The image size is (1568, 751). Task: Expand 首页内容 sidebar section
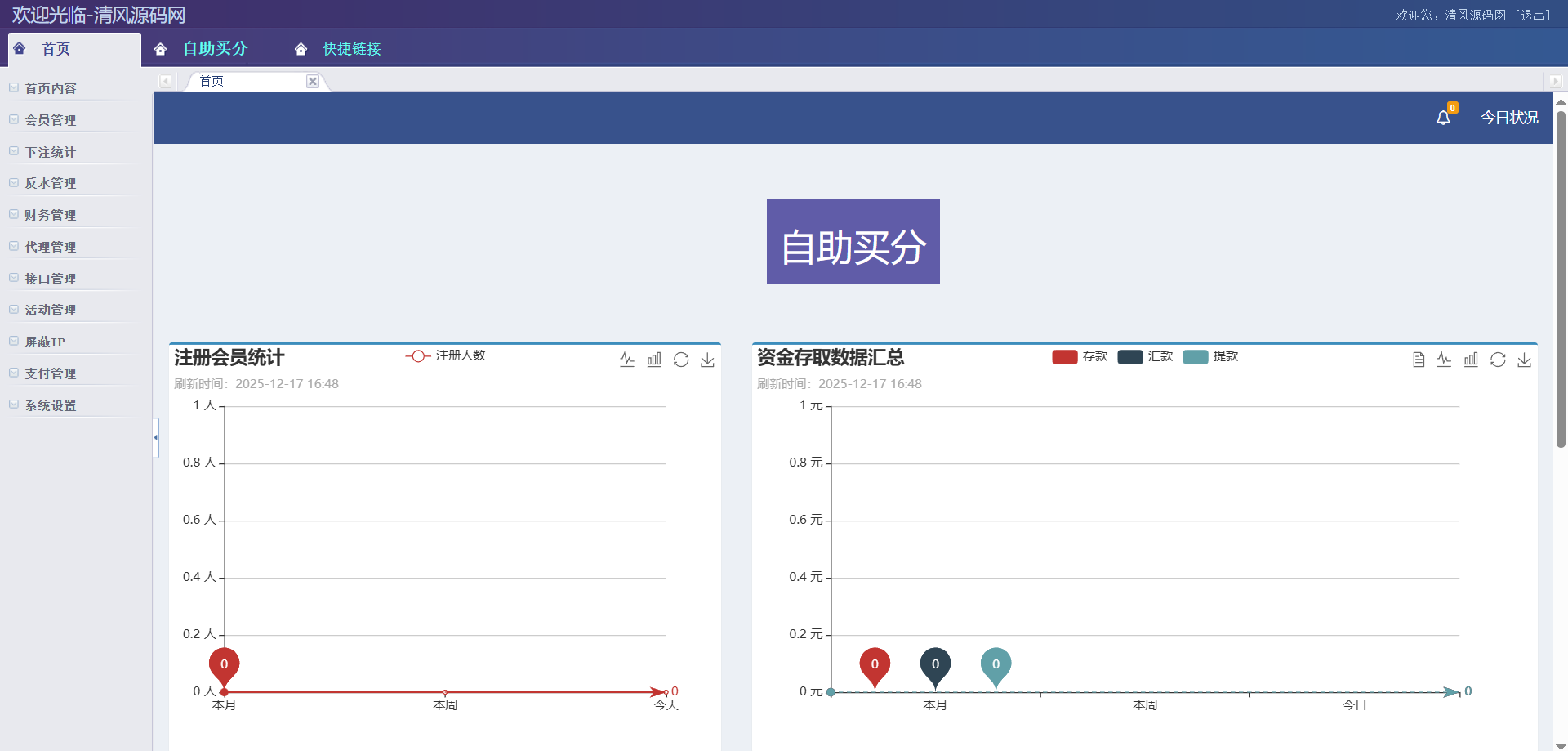coord(51,88)
